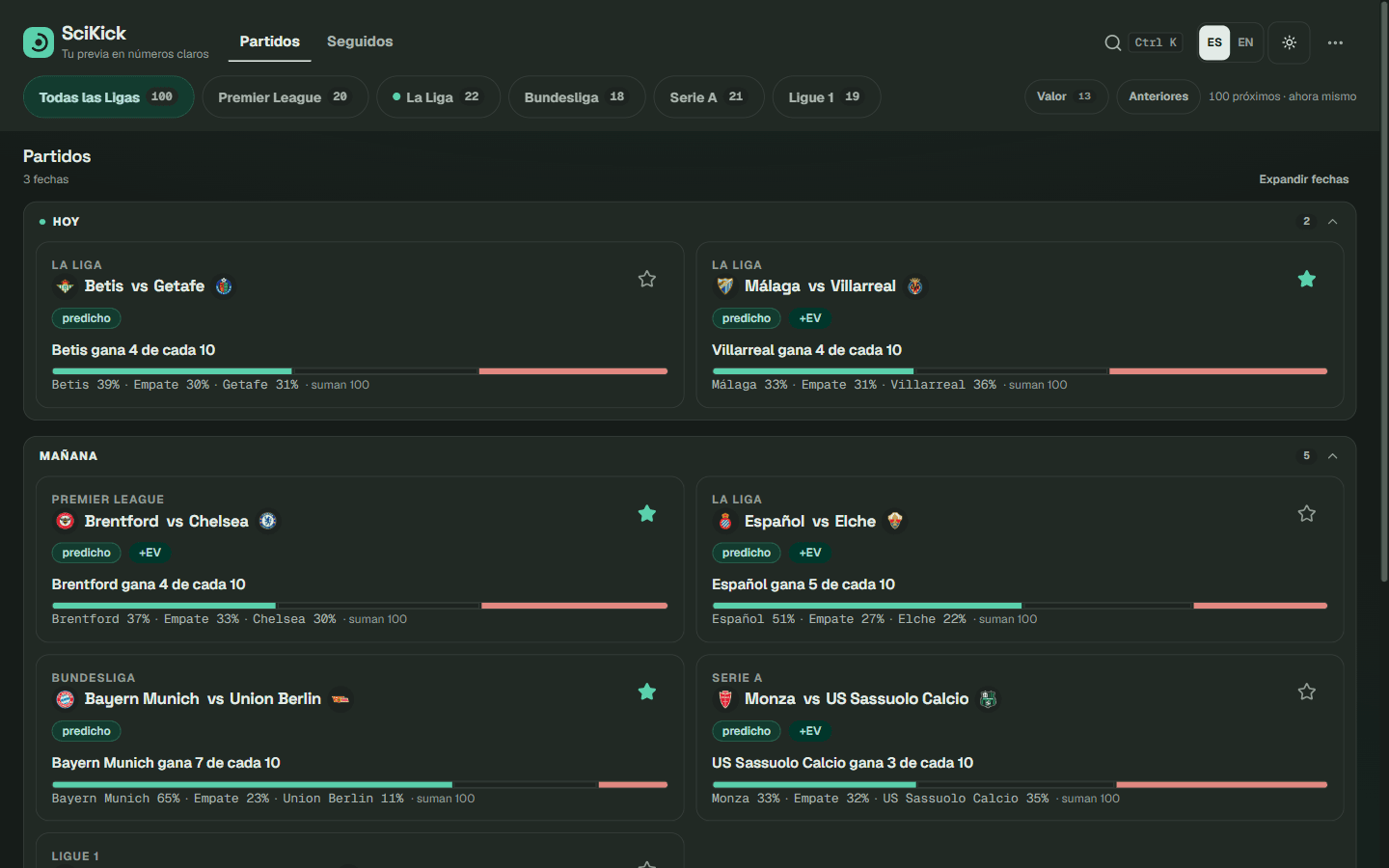The height and width of the screenshot is (868, 1389).
Task: Click the SciKick logo icon
Action: point(39,42)
